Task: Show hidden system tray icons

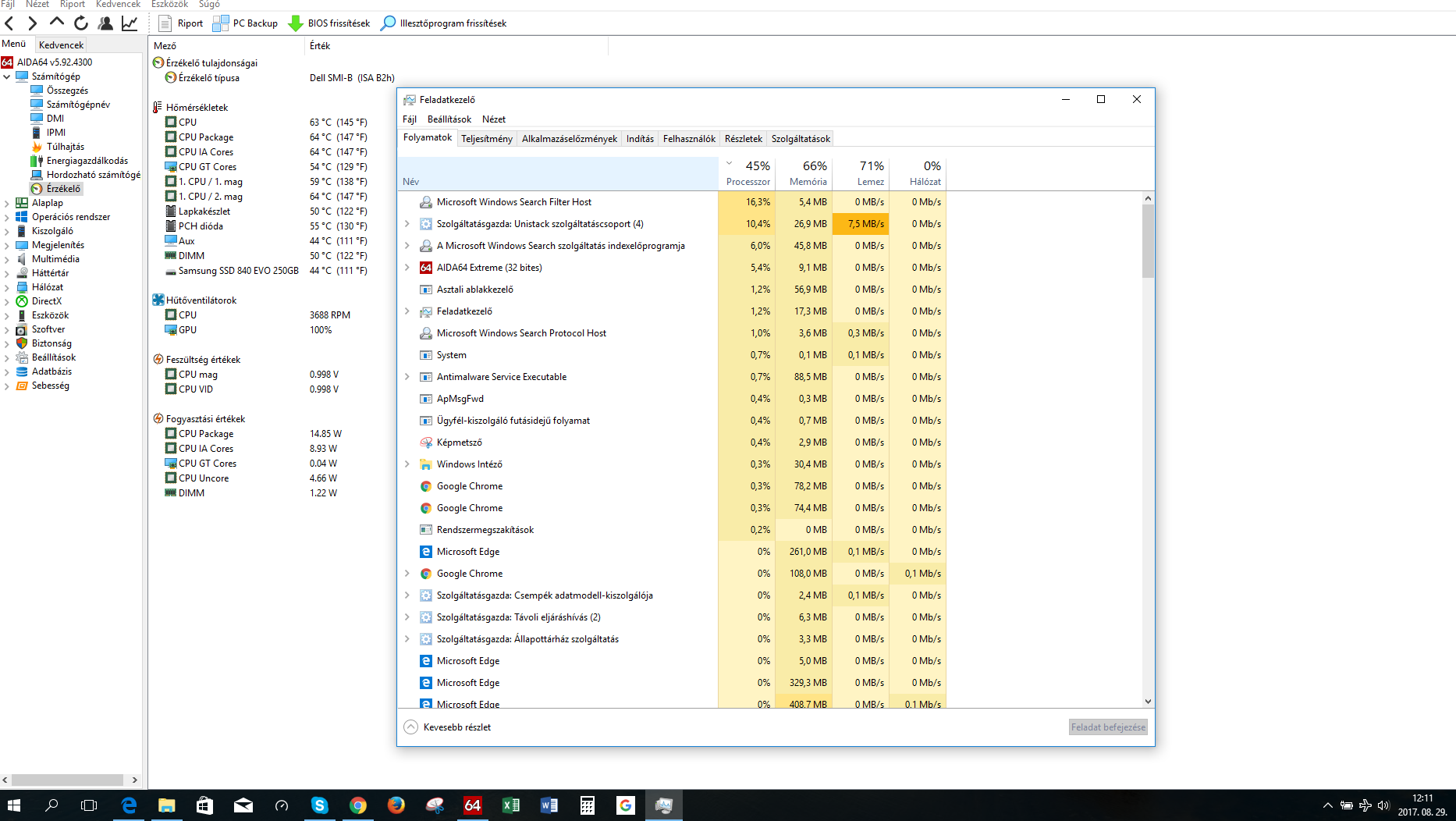Action: pyautogui.click(x=1328, y=805)
